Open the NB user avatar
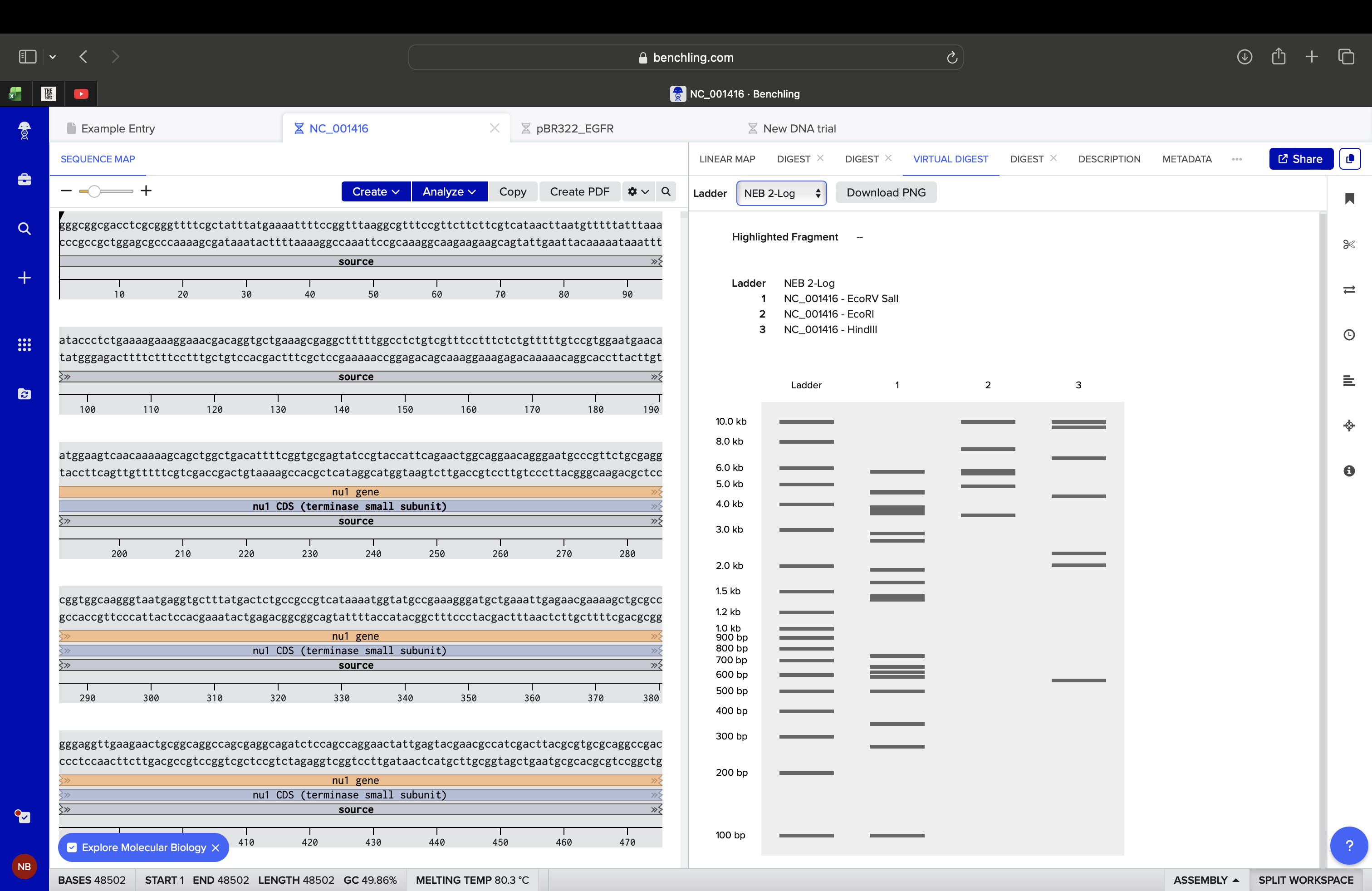Screen dimensions: 1372x891 [24, 866]
